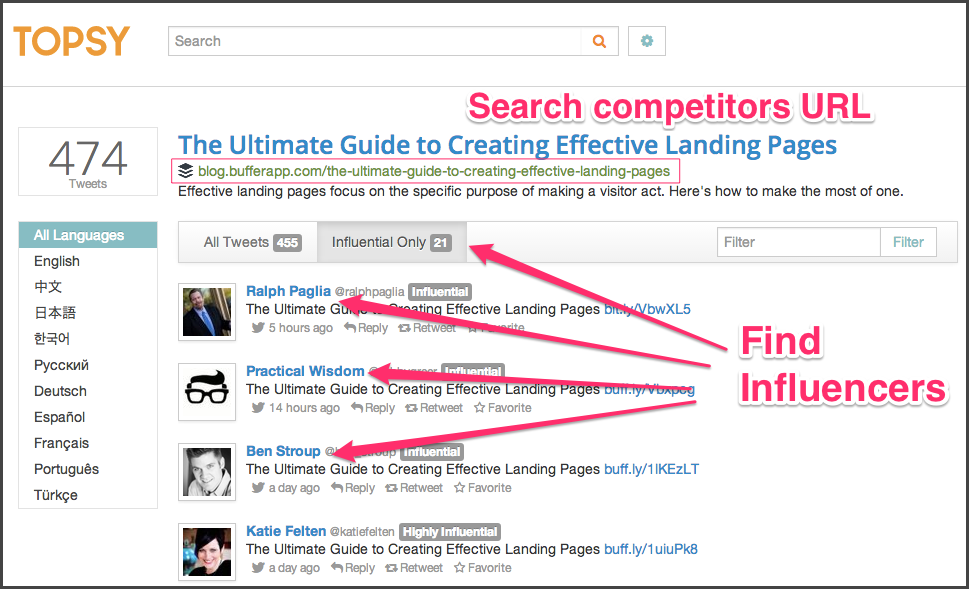969x589 pixels.
Task: Click into the Filter text field
Action: tap(798, 242)
